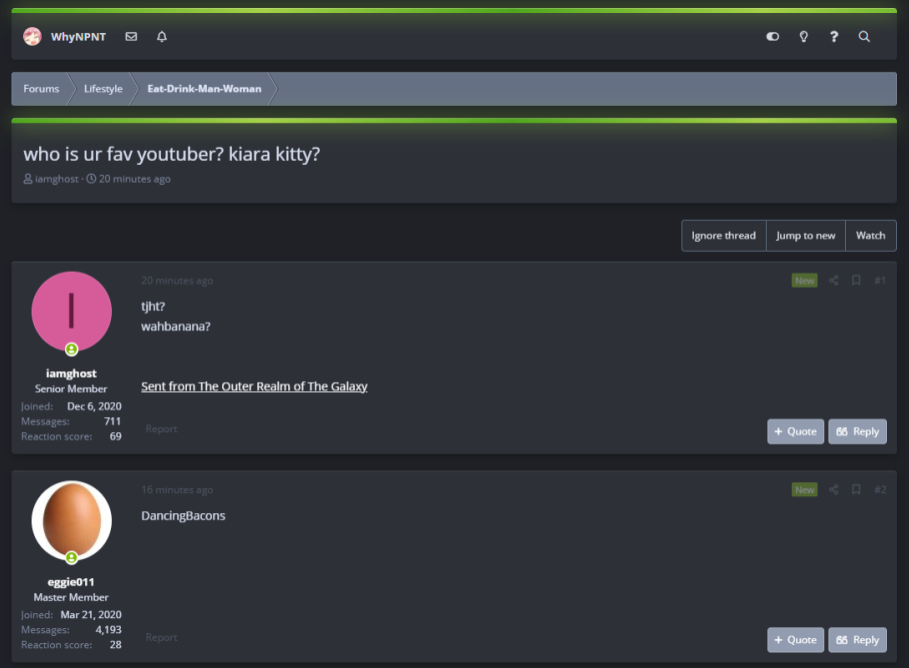
Task: Watch this thread
Action: (x=871, y=235)
